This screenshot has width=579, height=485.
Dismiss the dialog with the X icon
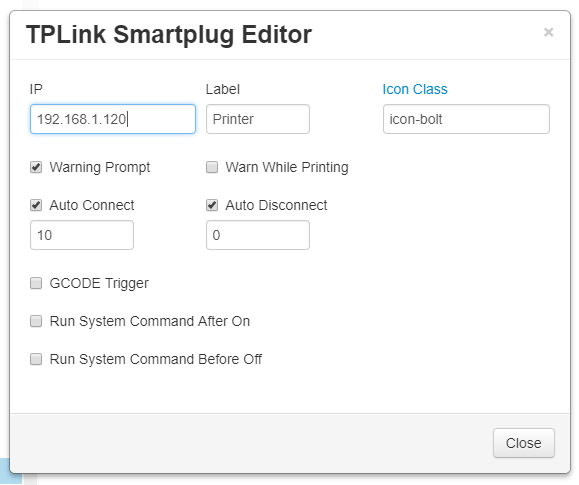(x=548, y=32)
